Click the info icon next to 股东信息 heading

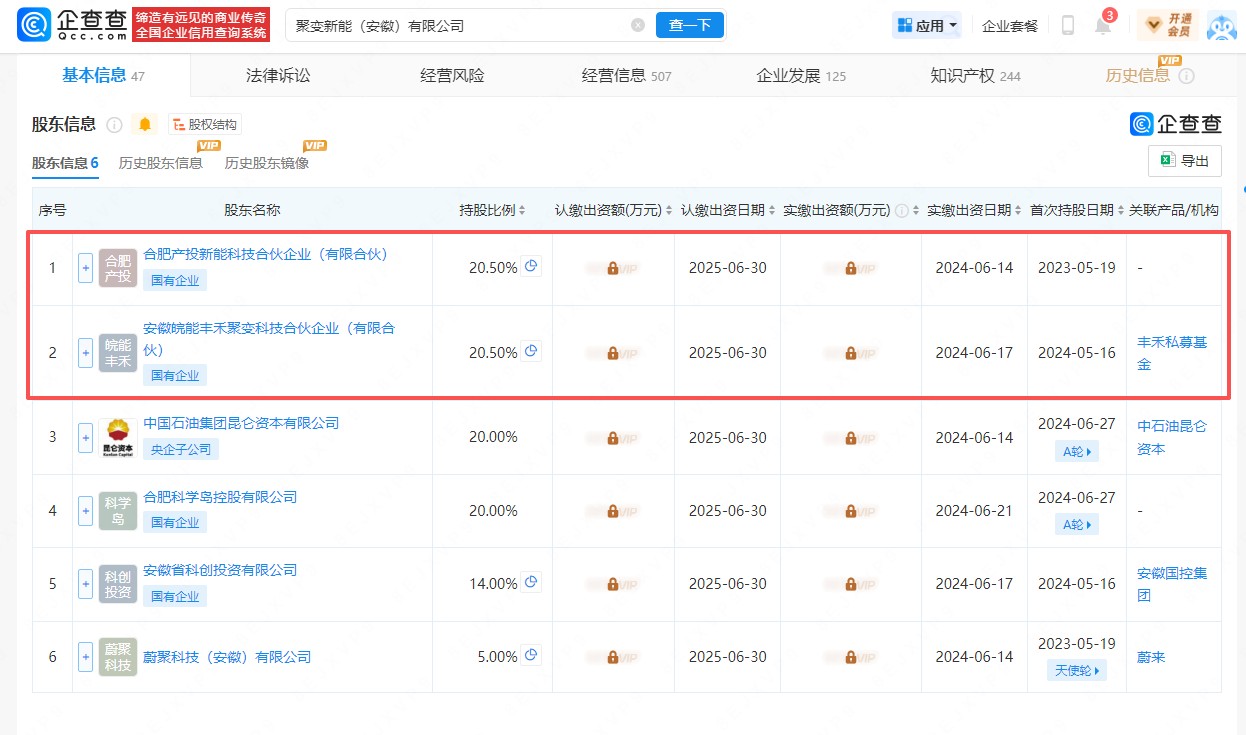pos(114,125)
